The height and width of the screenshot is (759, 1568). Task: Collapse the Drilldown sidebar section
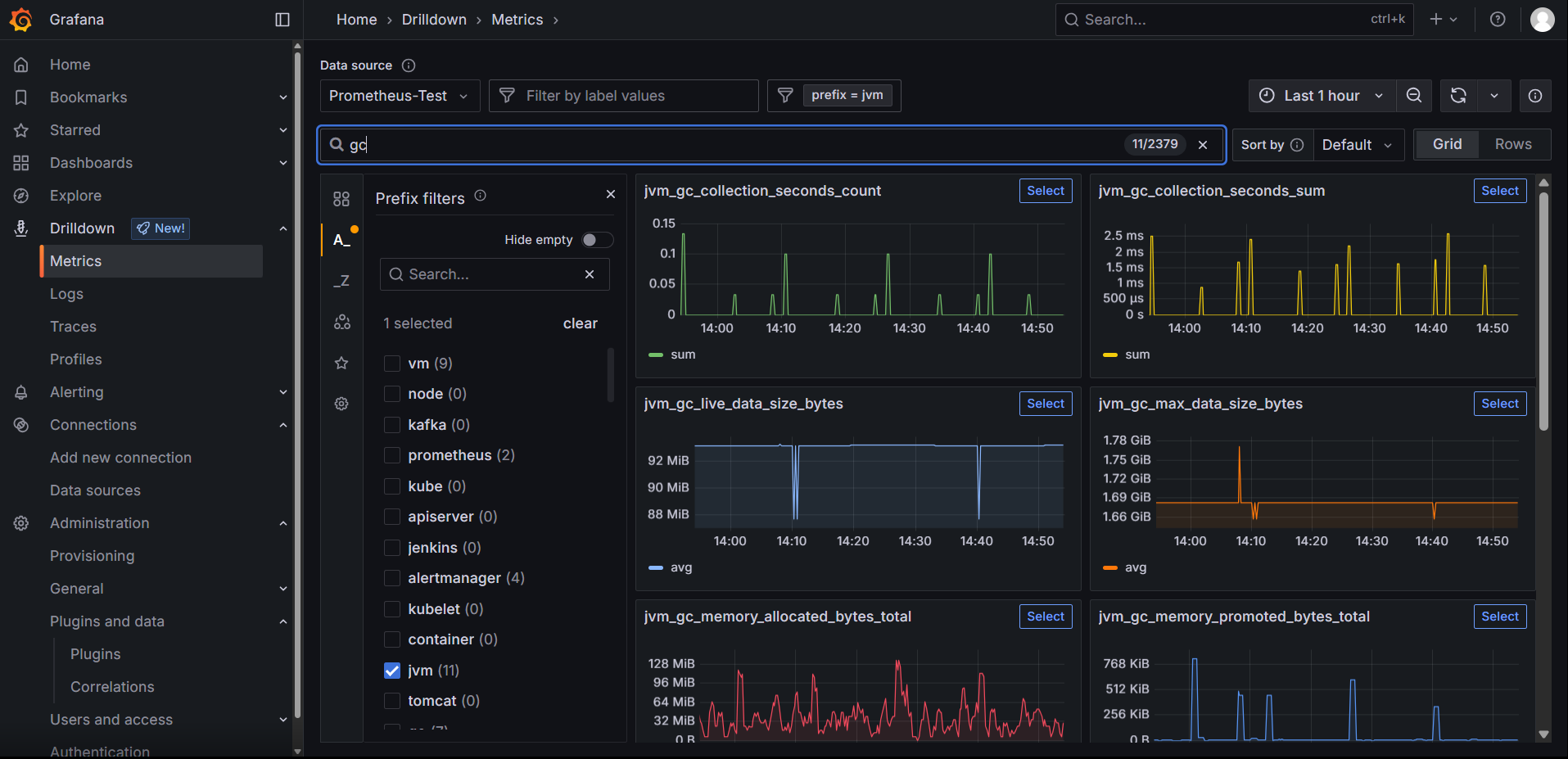(283, 228)
